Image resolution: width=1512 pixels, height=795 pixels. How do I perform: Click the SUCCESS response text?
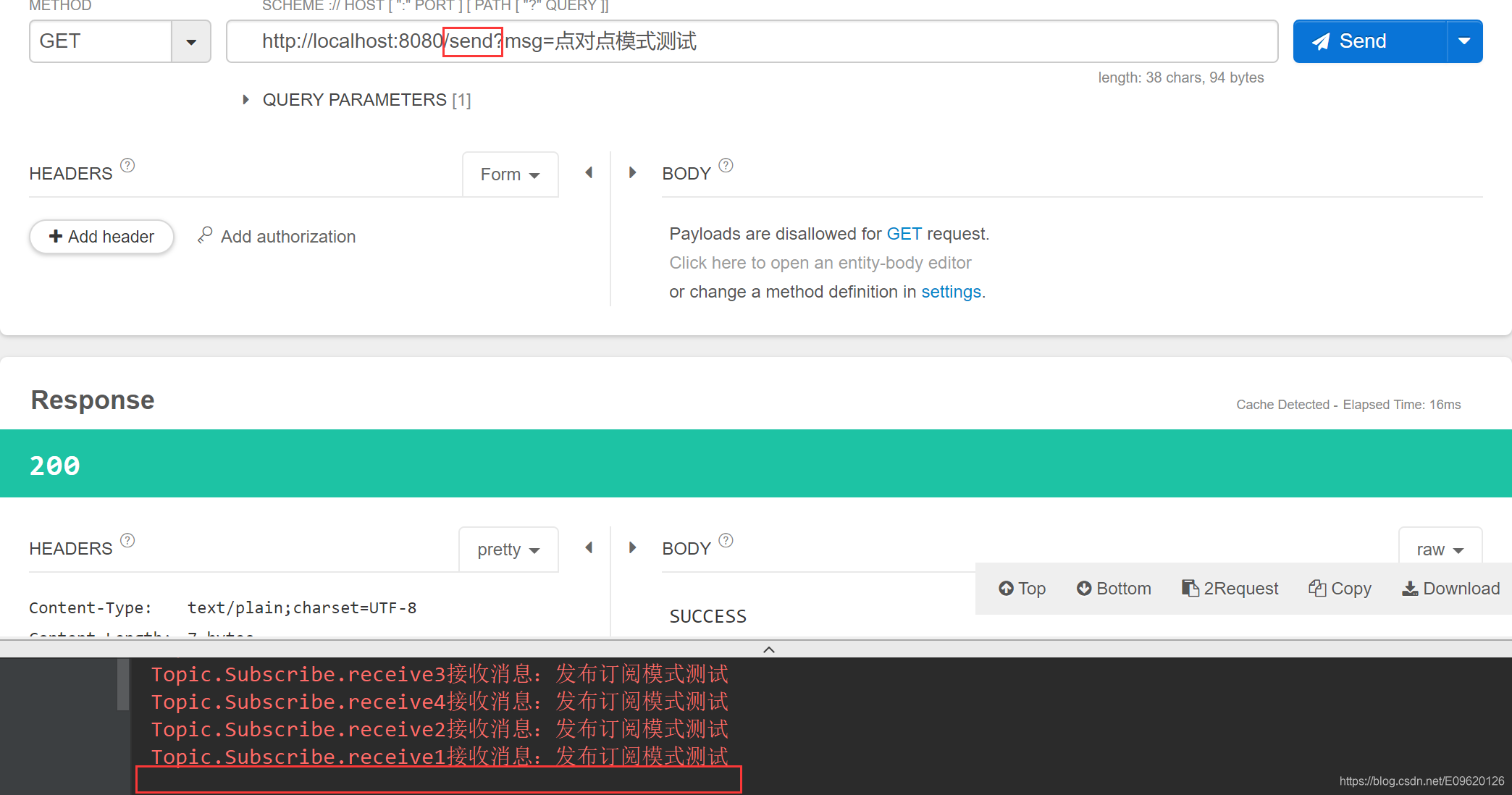707,616
